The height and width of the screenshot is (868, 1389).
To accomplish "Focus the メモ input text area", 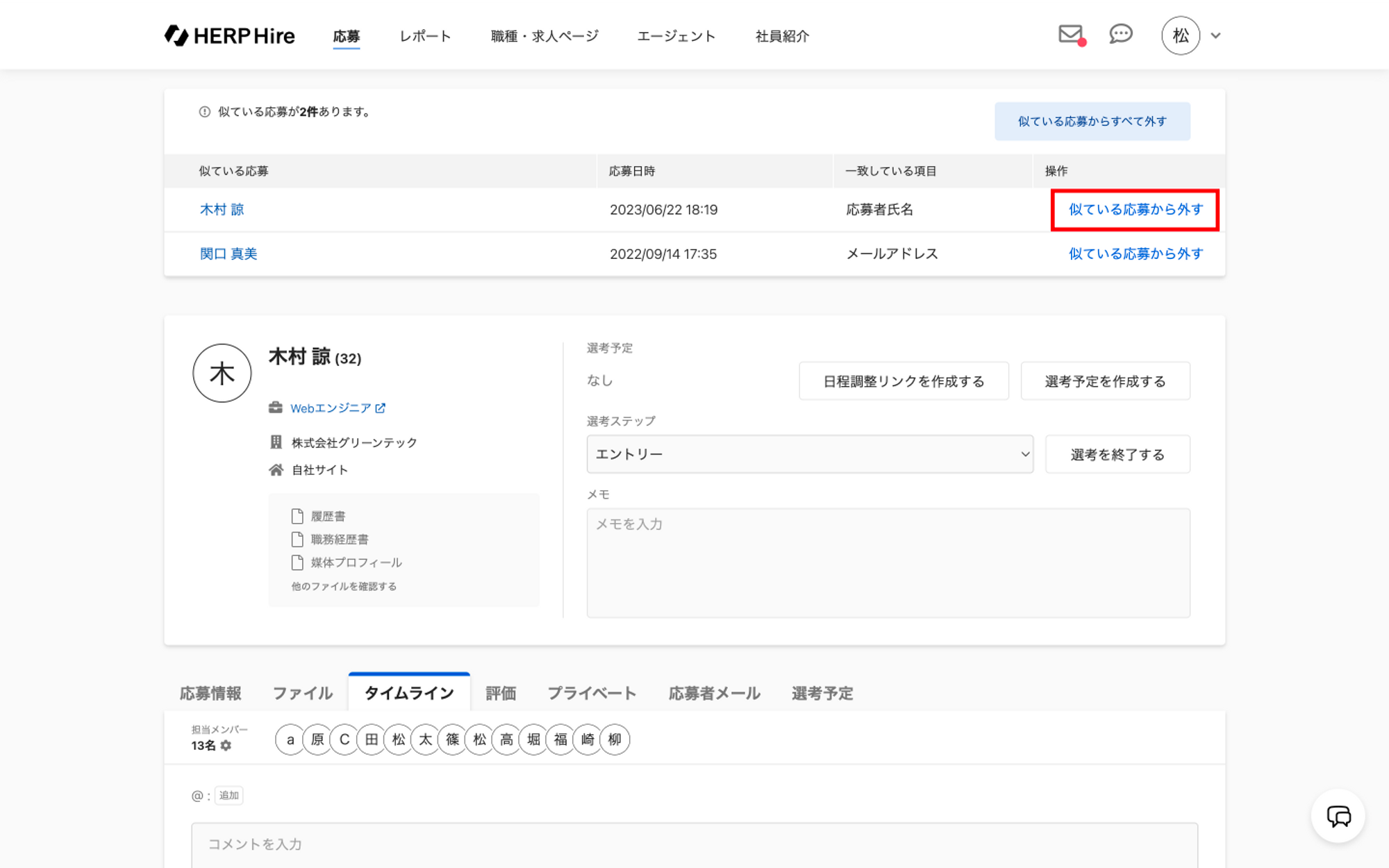I will (x=888, y=563).
